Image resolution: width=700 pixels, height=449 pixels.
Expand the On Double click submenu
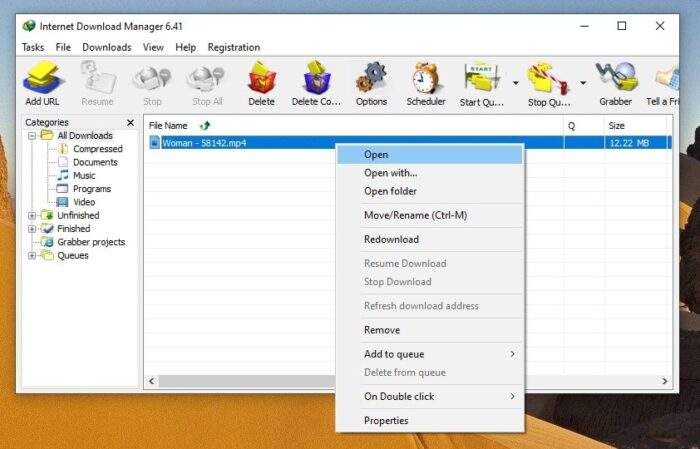512,396
